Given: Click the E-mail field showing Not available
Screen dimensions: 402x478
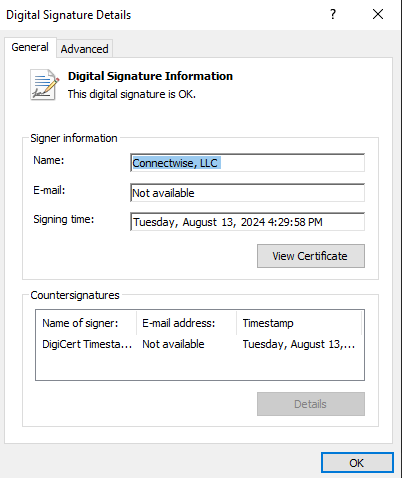Looking at the screenshot, I should pos(247,193).
